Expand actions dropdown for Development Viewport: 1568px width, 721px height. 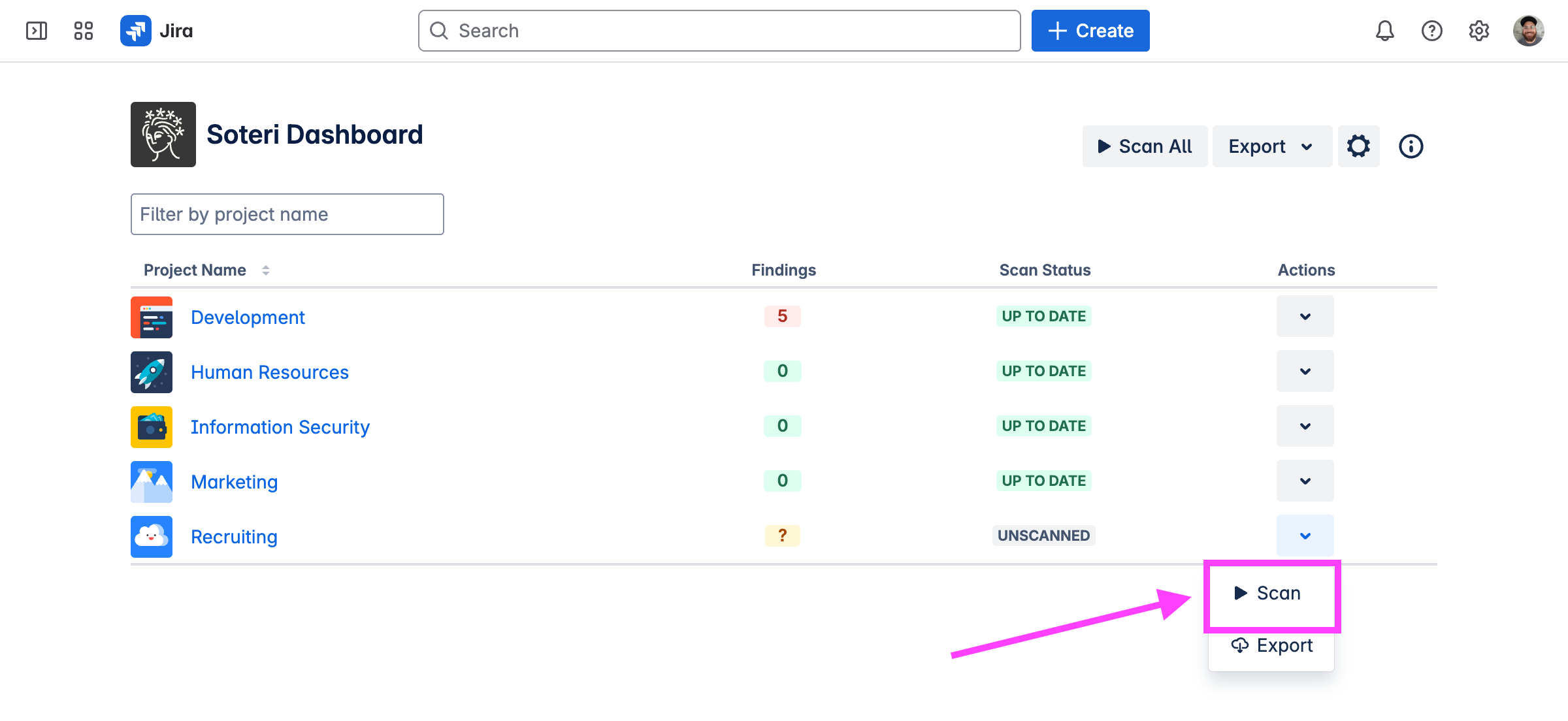click(x=1305, y=317)
